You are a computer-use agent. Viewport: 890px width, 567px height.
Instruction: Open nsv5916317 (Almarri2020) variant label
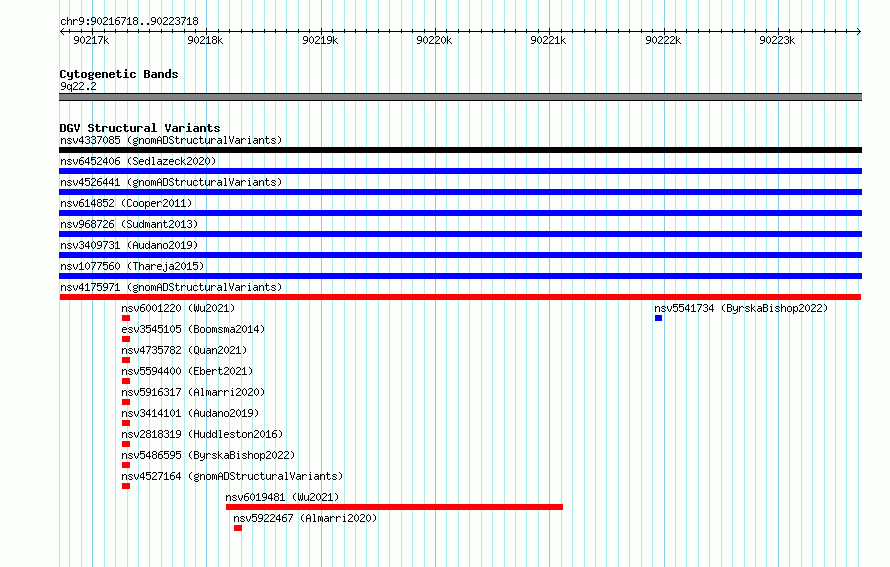click(x=193, y=392)
